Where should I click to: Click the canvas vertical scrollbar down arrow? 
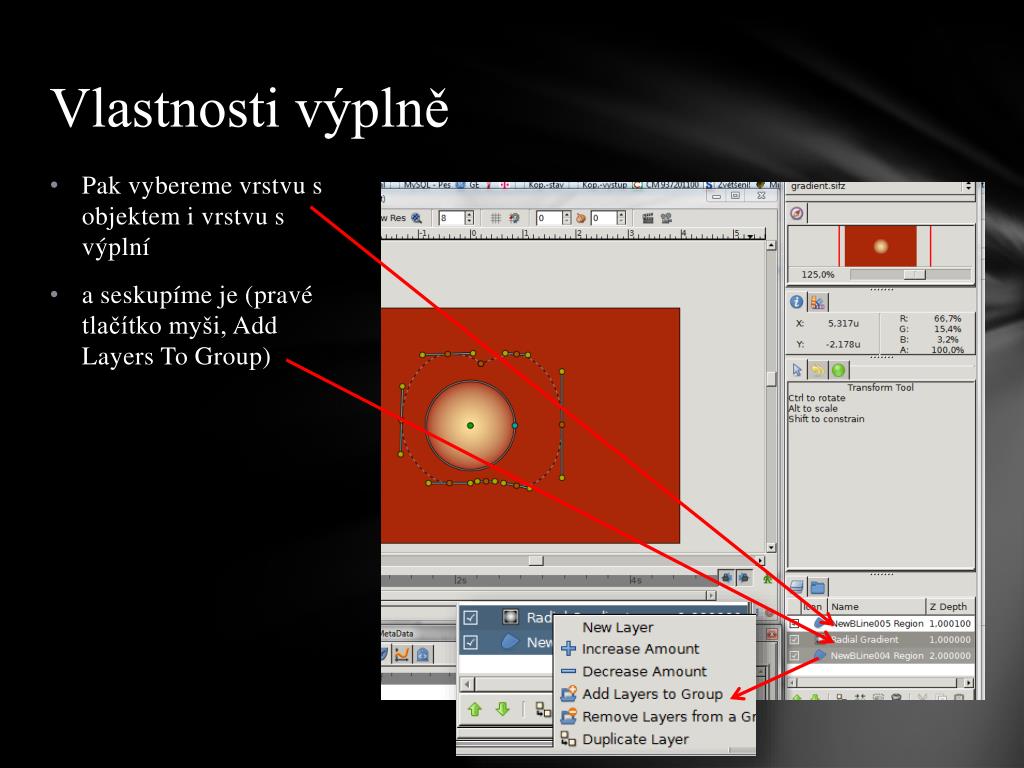point(771,547)
